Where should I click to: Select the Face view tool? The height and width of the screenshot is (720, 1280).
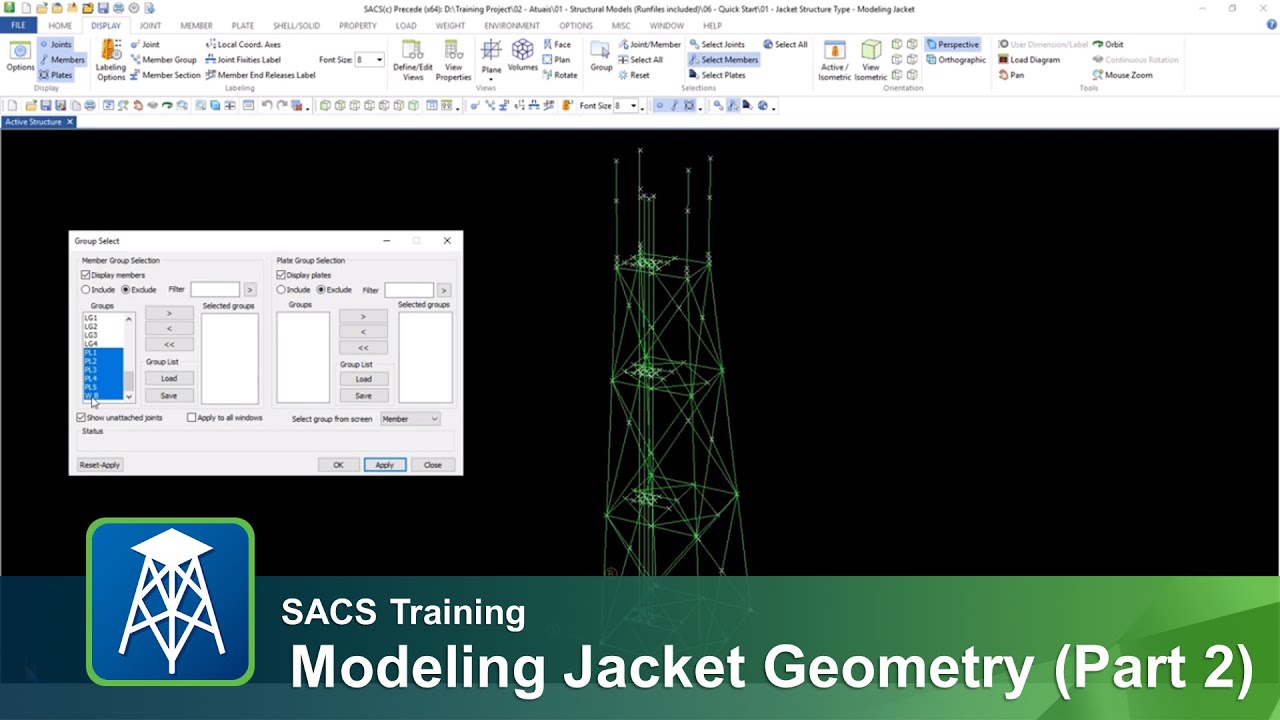(x=557, y=45)
